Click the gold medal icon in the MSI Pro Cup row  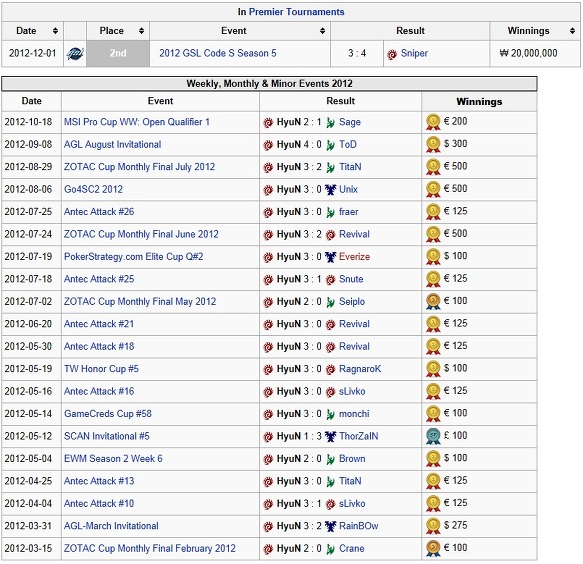(x=433, y=122)
